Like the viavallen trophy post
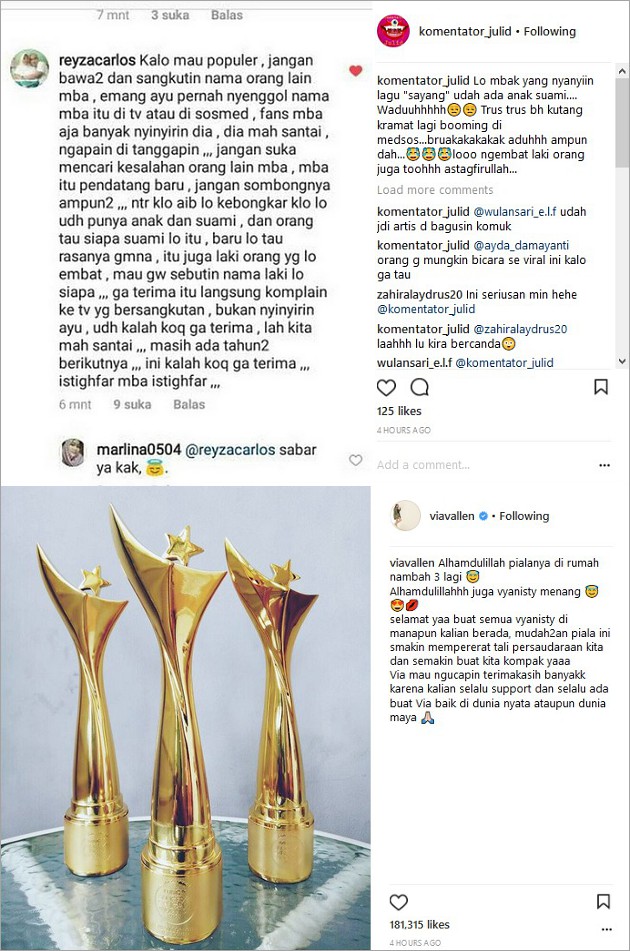The height and width of the screenshot is (951, 630). (x=398, y=902)
